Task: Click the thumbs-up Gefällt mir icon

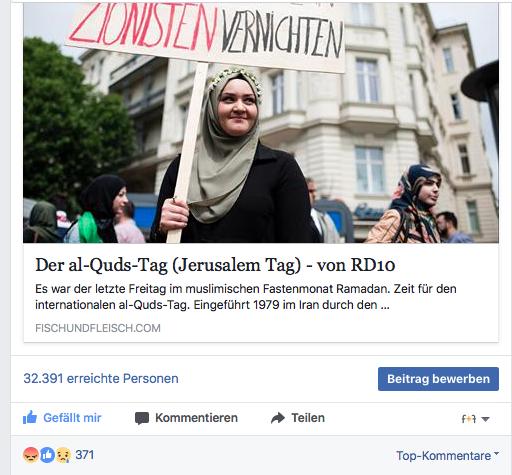Action: click(30, 417)
